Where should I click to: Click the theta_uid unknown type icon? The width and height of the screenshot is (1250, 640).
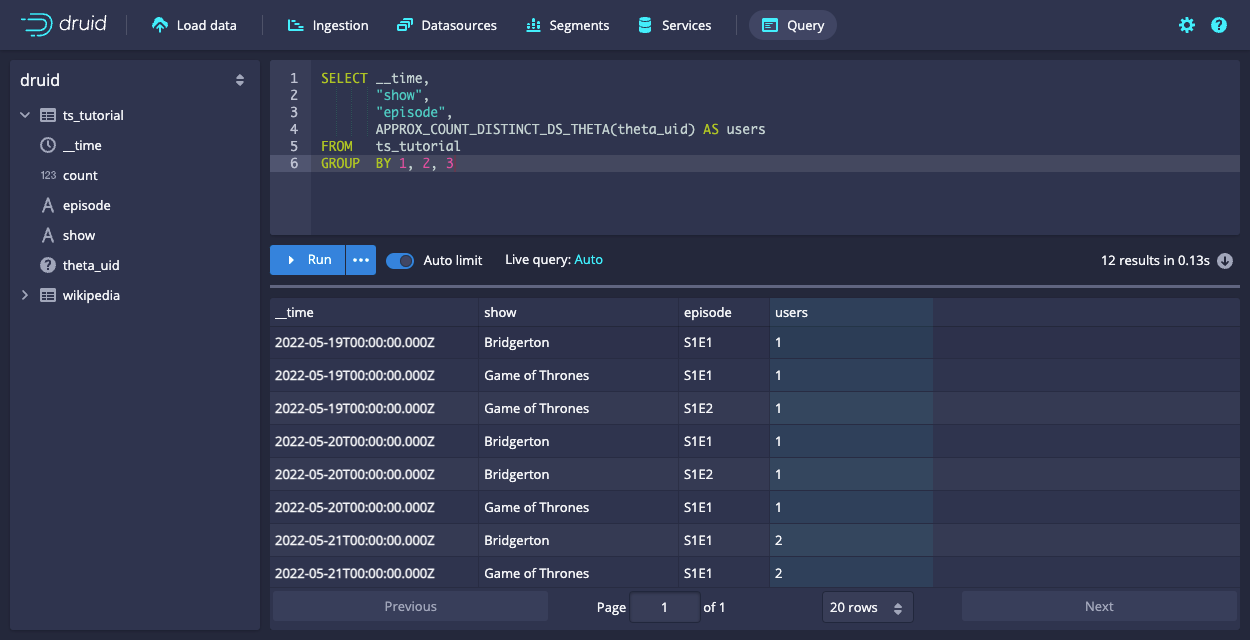48,265
